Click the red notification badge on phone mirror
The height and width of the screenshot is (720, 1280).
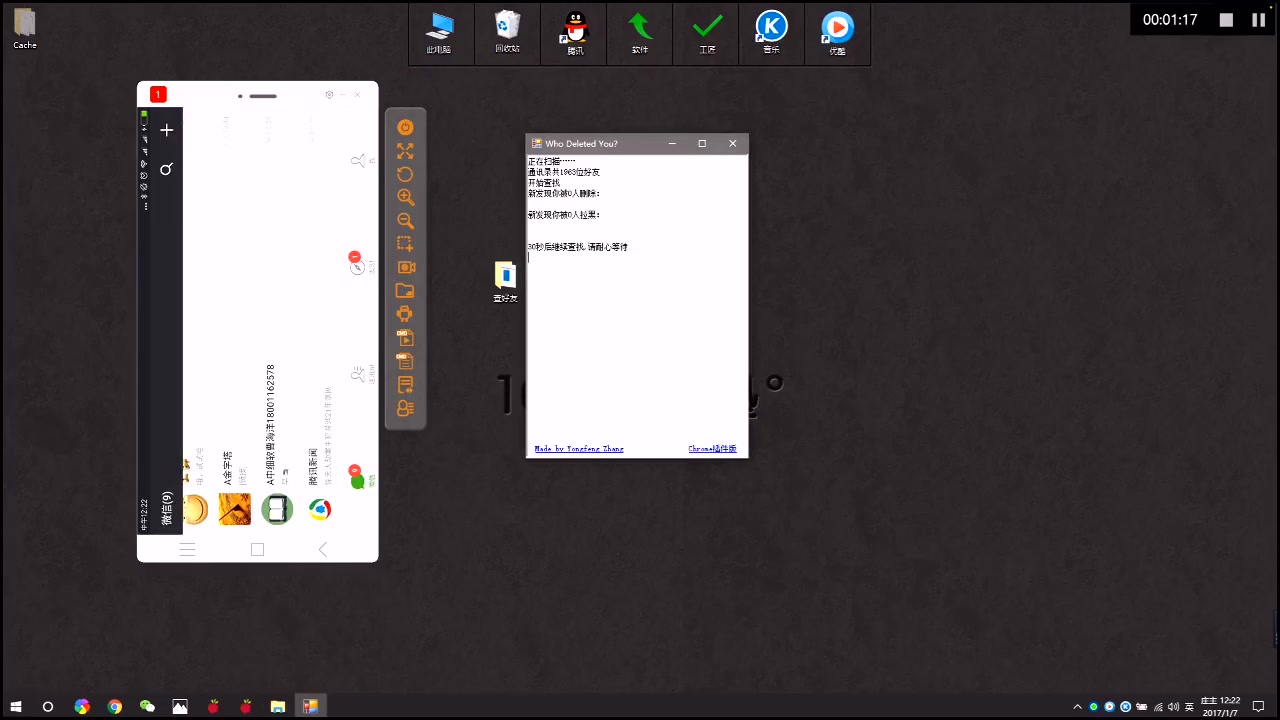(158, 94)
